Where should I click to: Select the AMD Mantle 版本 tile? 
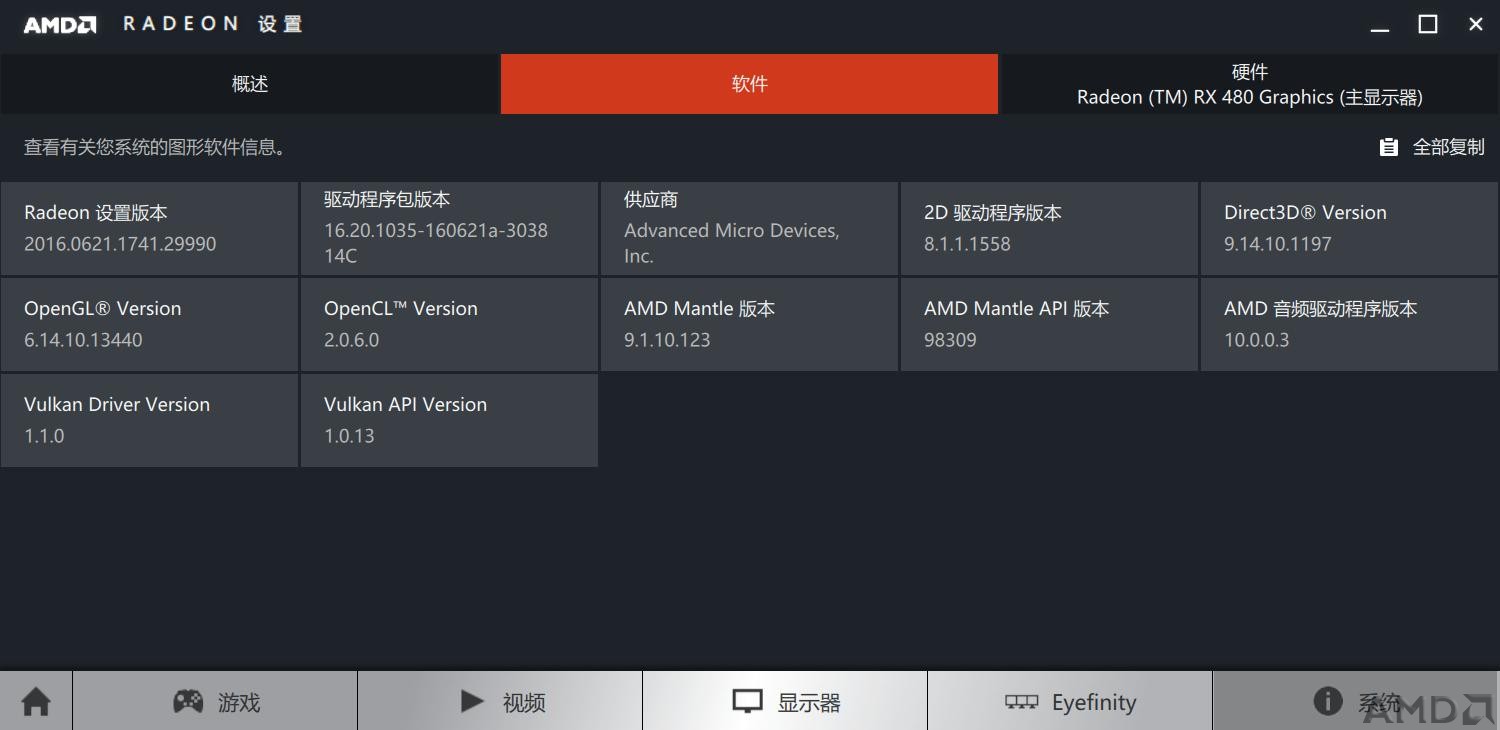[x=749, y=324]
